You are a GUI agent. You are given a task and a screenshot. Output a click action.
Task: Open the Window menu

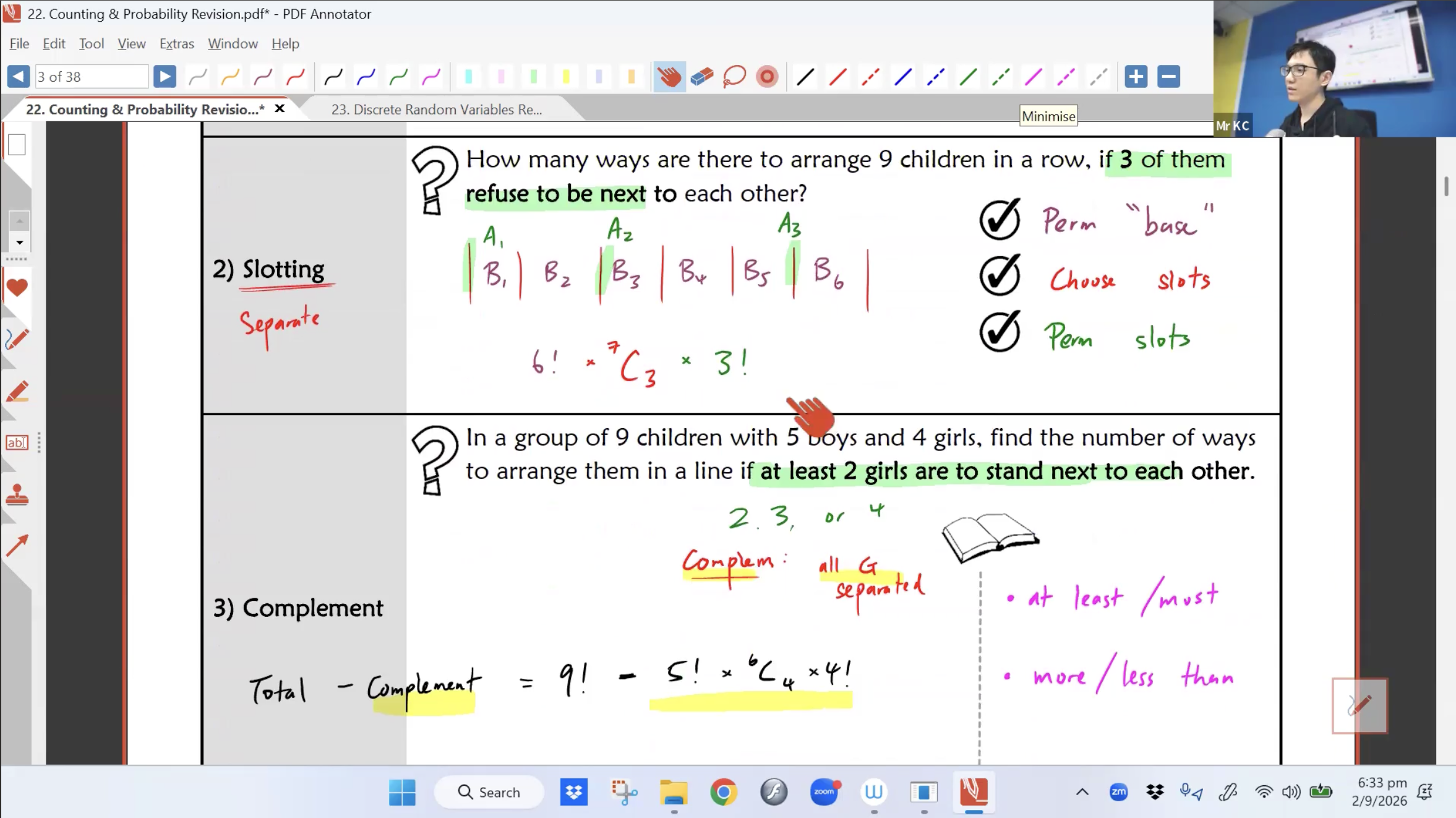[x=233, y=43]
